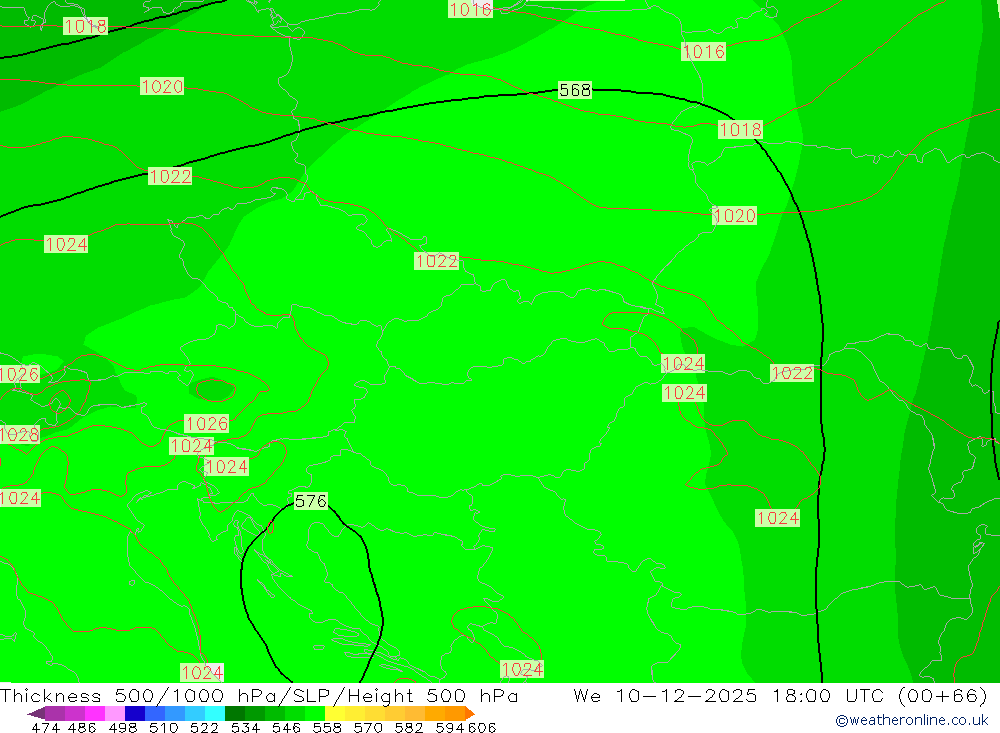Click the 546 legend value
This screenshot has height=733, width=1000.
pyautogui.click(x=286, y=728)
